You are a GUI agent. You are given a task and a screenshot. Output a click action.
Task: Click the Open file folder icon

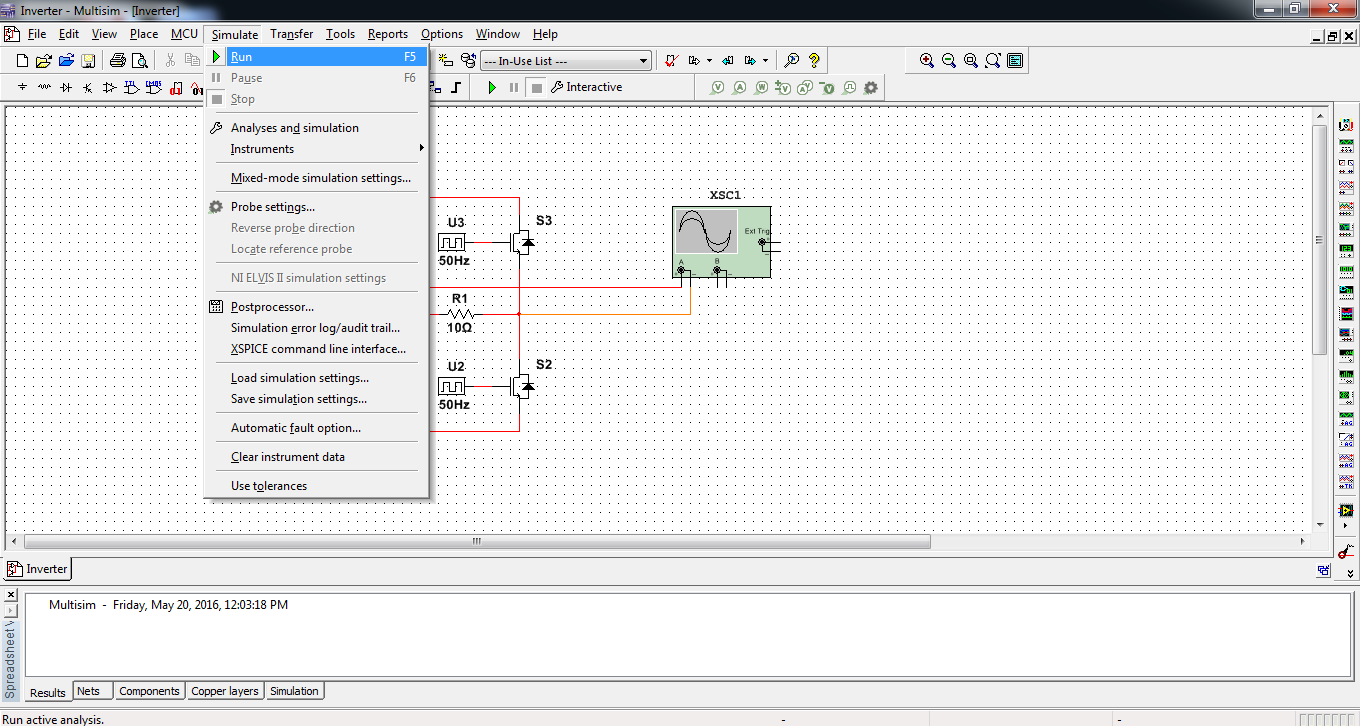pos(44,61)
